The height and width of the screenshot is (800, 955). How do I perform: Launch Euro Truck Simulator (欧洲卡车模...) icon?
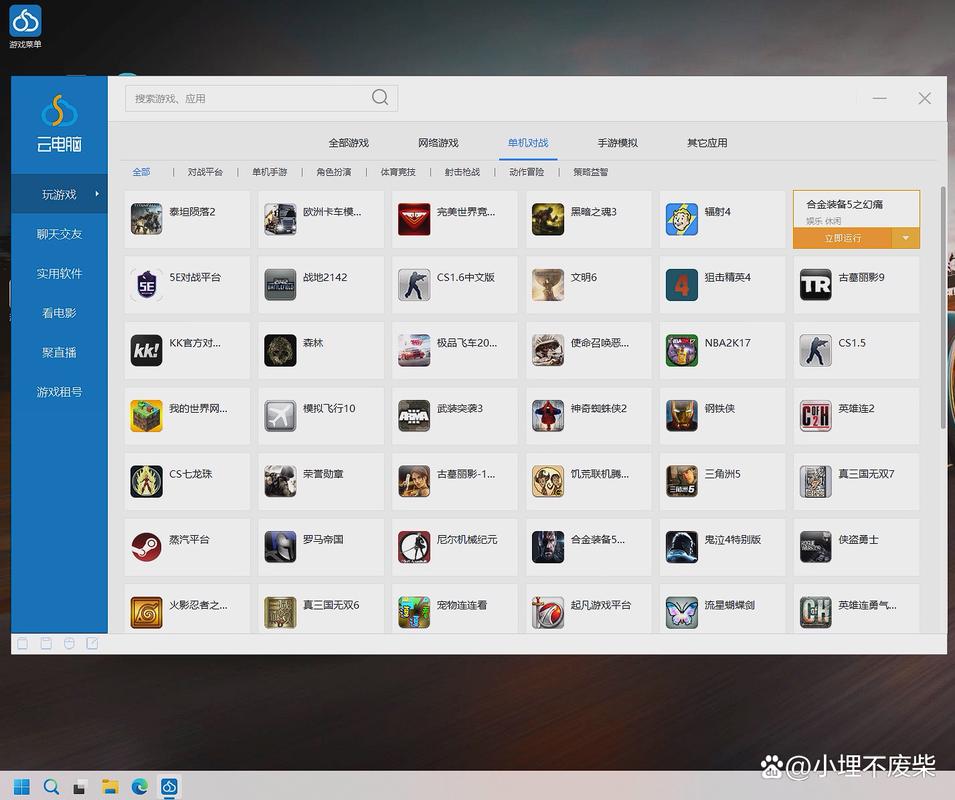[280, 219]
